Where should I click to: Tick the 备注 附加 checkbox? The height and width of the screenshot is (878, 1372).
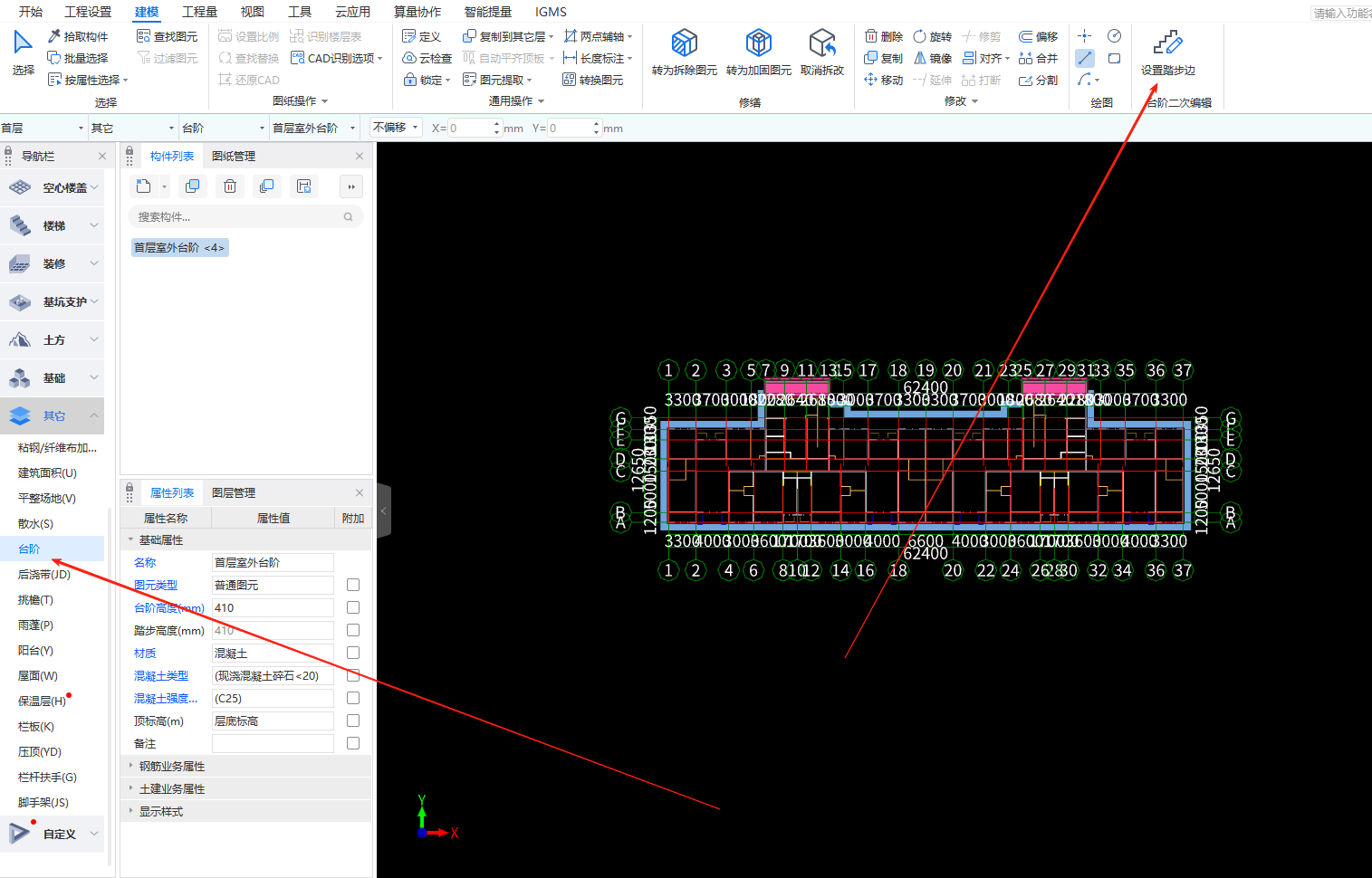pyautogui.click(x=353, y=743)
